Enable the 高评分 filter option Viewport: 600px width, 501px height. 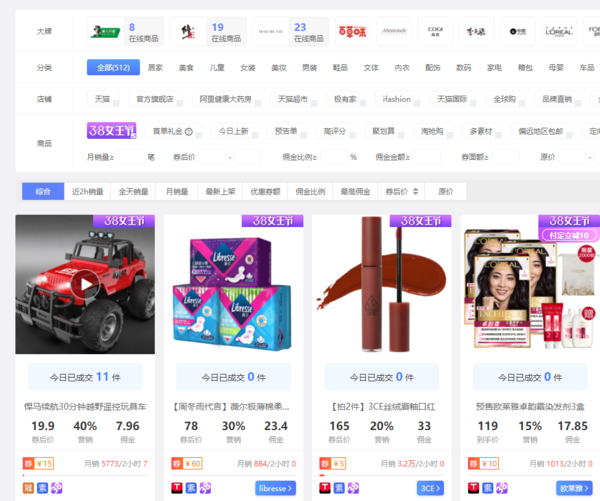pyautogui.click(x=333, y=131)
